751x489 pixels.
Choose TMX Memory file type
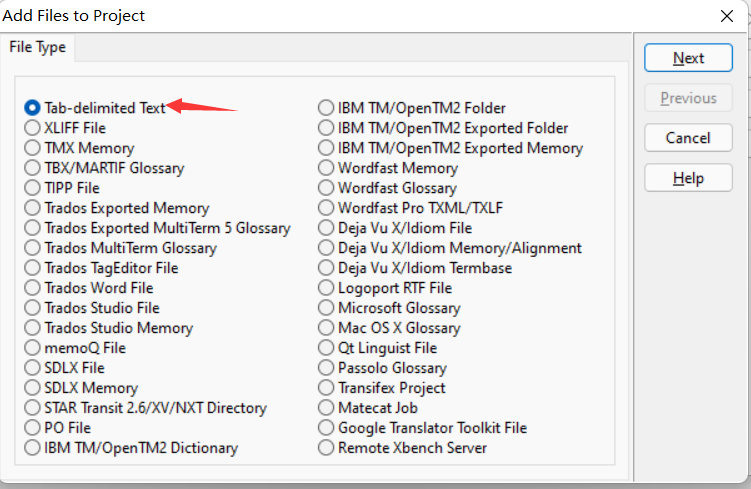[x=33, y=148]
